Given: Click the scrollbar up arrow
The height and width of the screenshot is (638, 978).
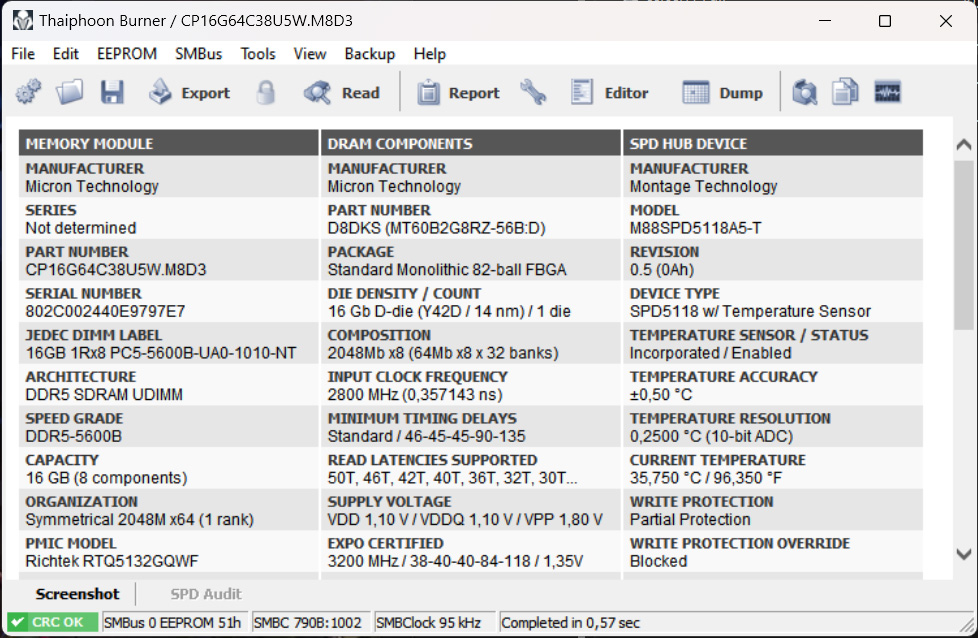Looking at the screenshot, I should [964, 145].
